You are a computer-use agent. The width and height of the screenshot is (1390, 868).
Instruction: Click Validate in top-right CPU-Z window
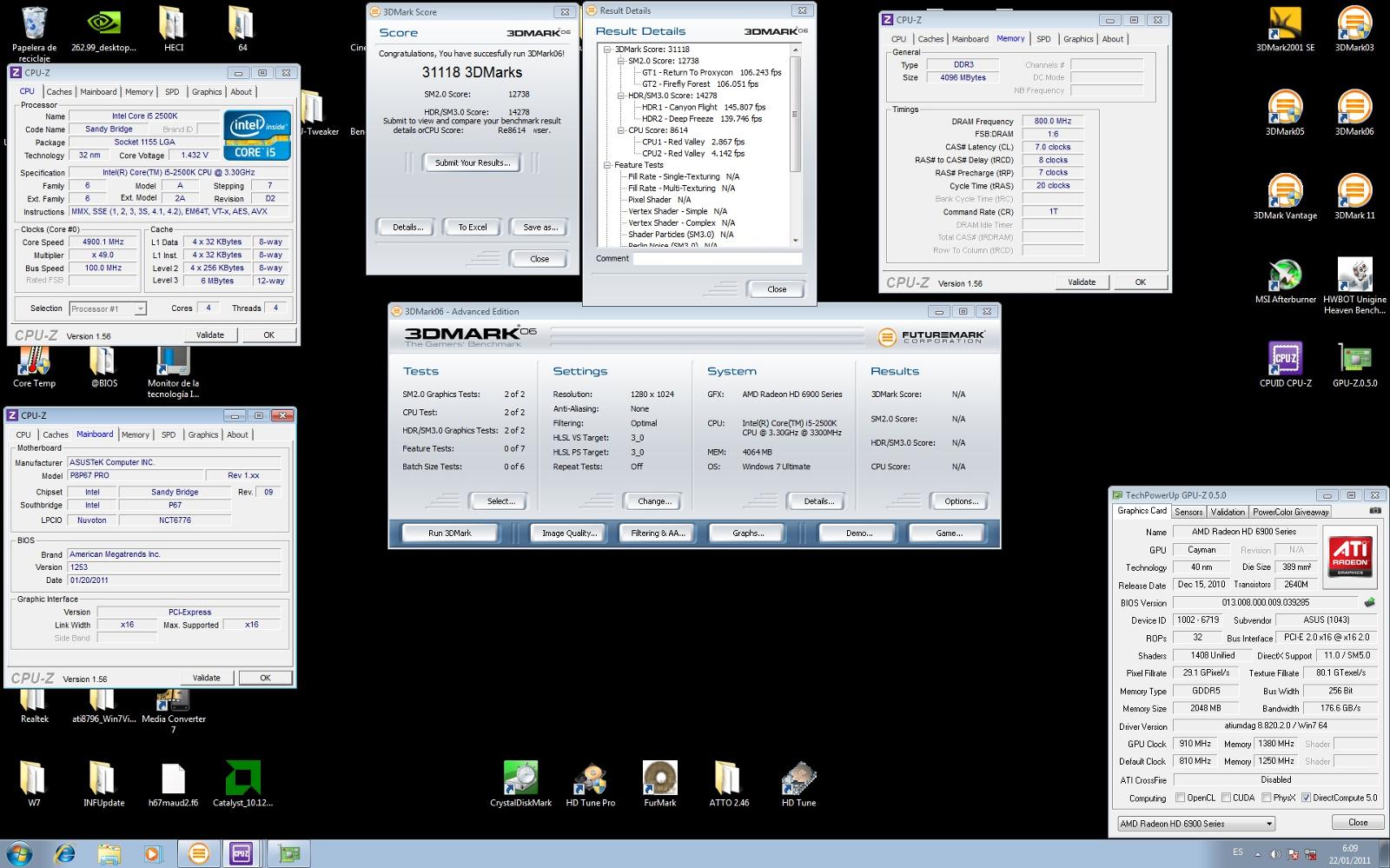pos(1082,282)
